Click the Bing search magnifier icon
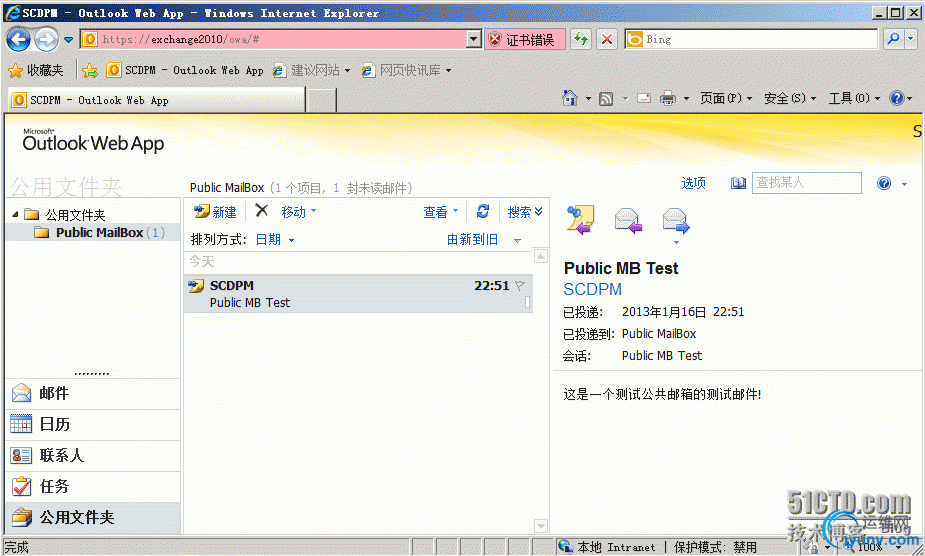 point(894,39)
